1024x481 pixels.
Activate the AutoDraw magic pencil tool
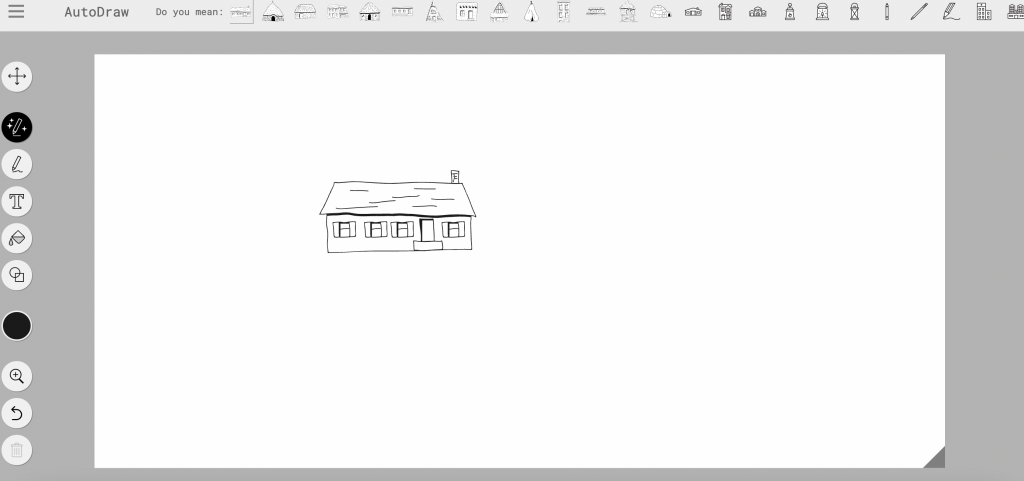pyautogui.click(x=17, y=127)
